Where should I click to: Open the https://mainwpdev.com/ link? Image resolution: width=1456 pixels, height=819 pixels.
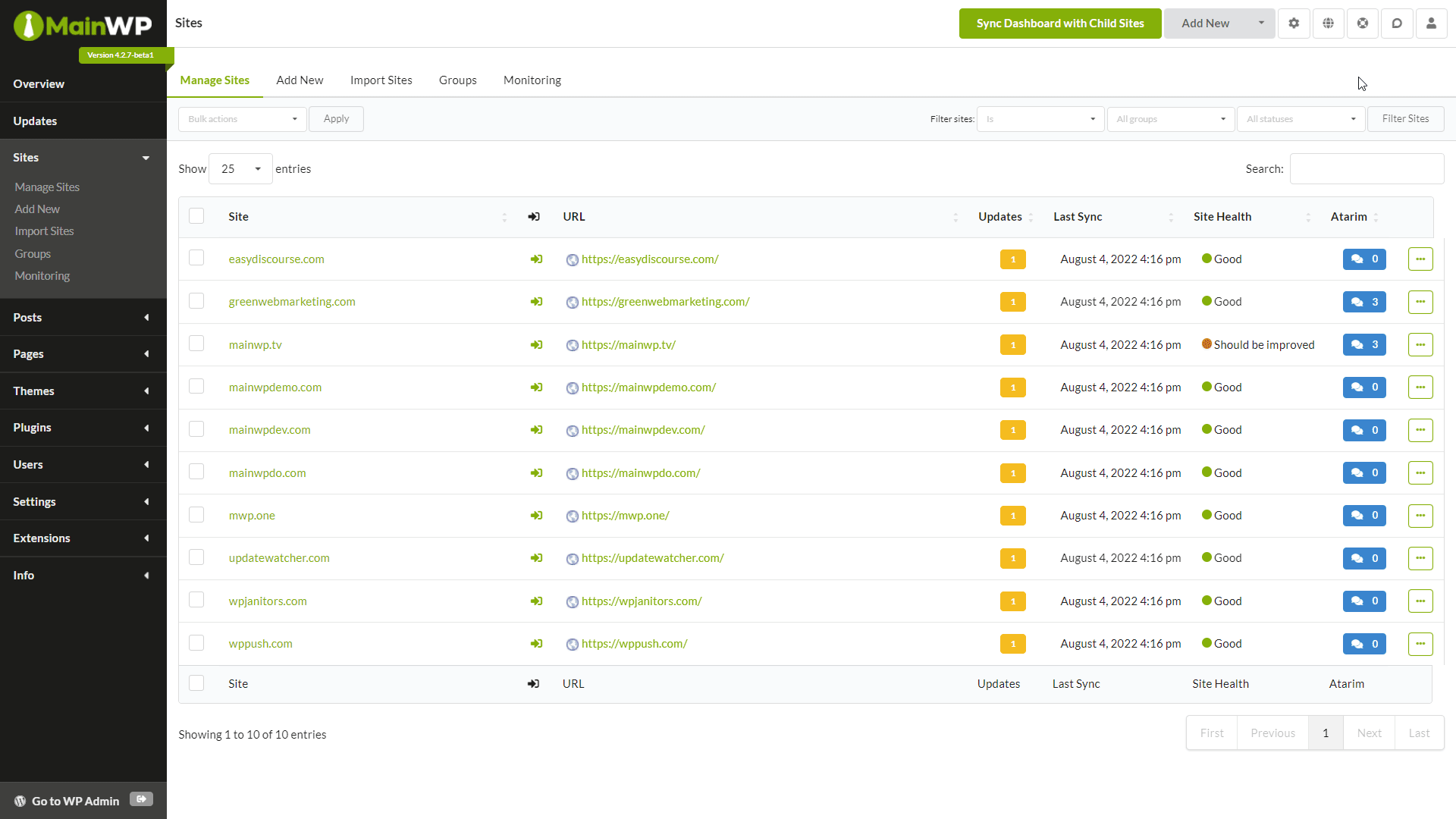click(642, 429)
